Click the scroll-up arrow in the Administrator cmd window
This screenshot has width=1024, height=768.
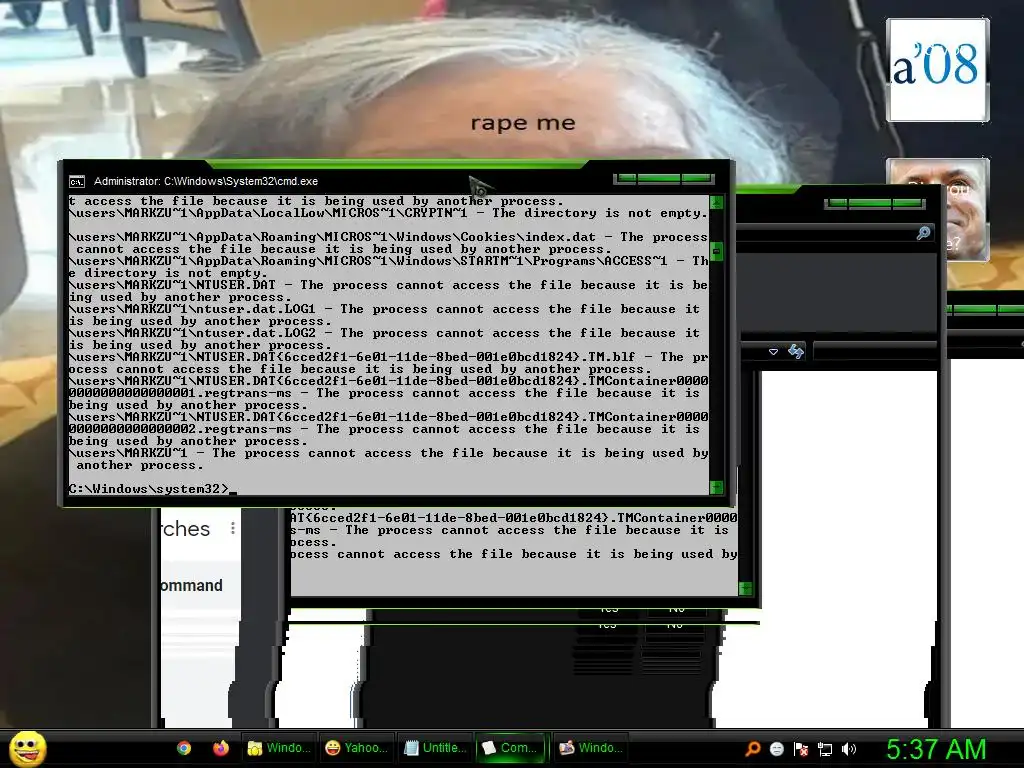click(716, 202)
